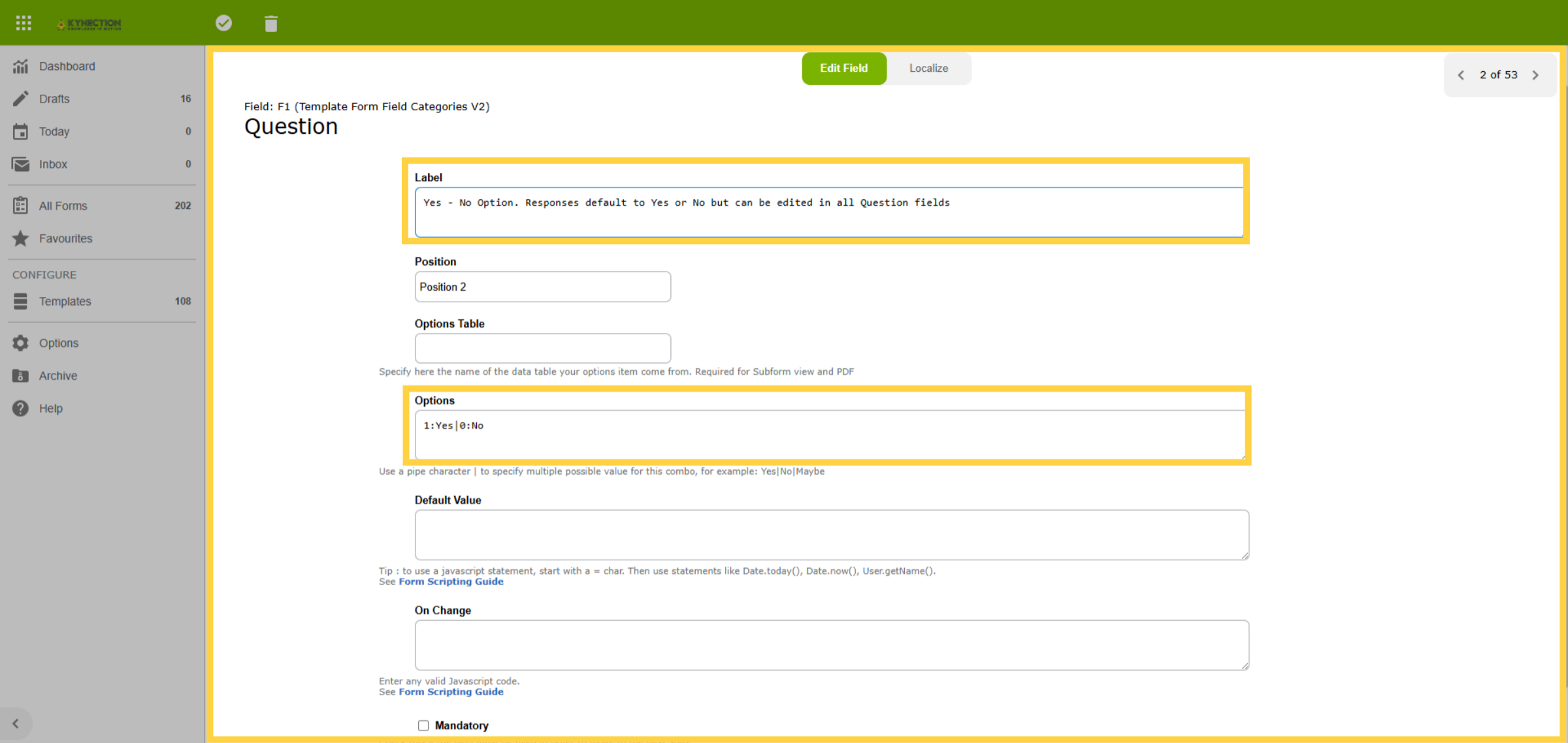Select the Inbox envelope icon

point(21,164)
